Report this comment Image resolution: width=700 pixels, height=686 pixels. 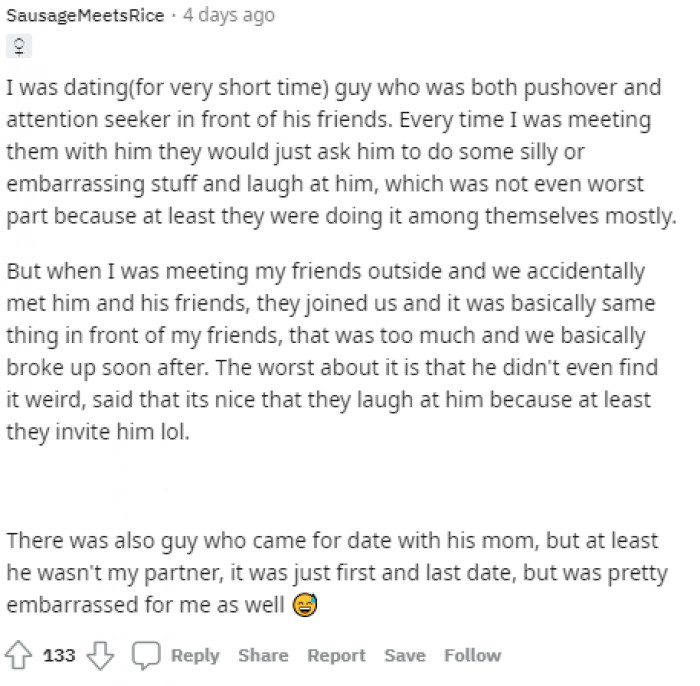(336, 655)
